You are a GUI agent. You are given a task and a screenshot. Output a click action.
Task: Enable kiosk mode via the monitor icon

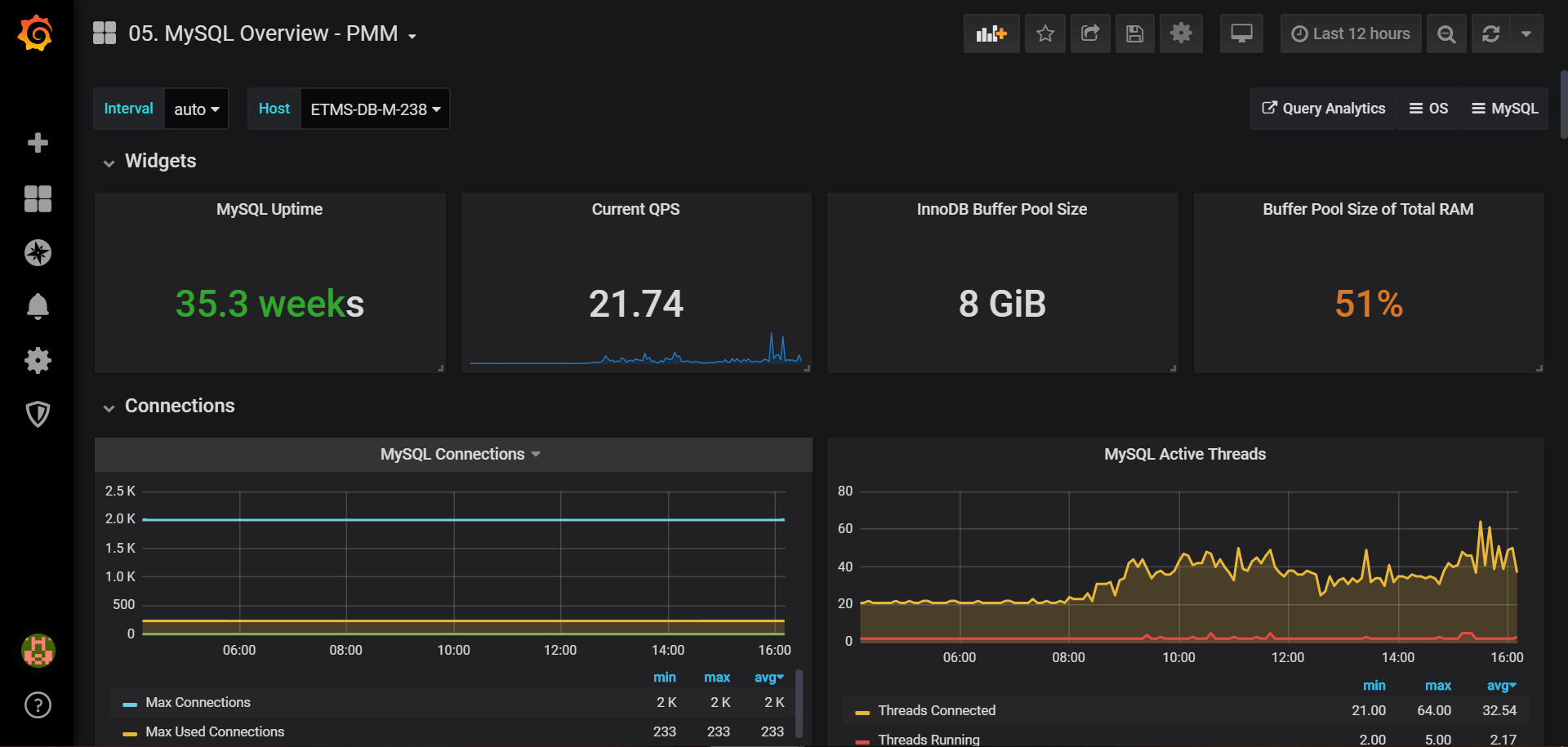pyautogui.click(x=1241, y=33)
